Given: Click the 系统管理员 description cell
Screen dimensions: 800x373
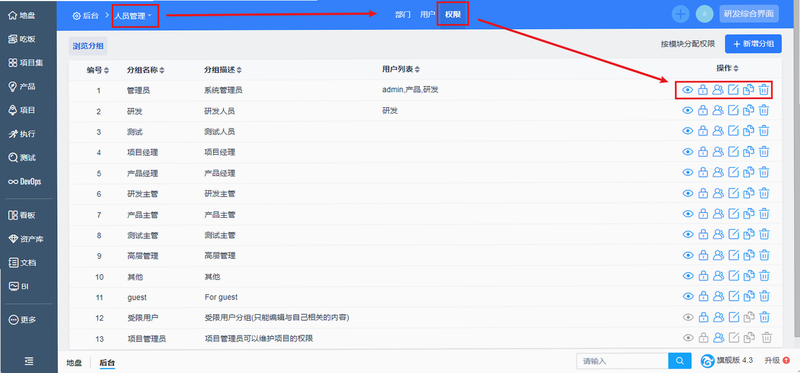Looking at the screenshot, I should point(223,90).
